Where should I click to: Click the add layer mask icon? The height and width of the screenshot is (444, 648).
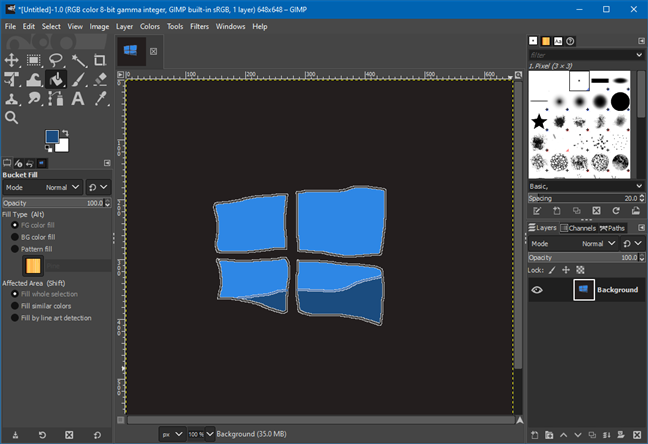point(621,435)
